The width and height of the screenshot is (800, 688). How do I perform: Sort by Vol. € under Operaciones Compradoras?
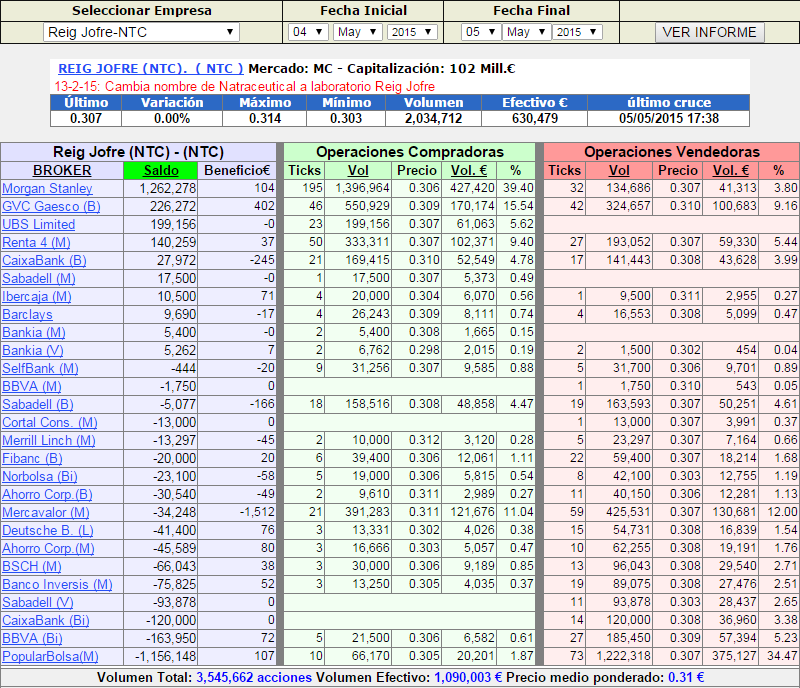tap(469, 170)
